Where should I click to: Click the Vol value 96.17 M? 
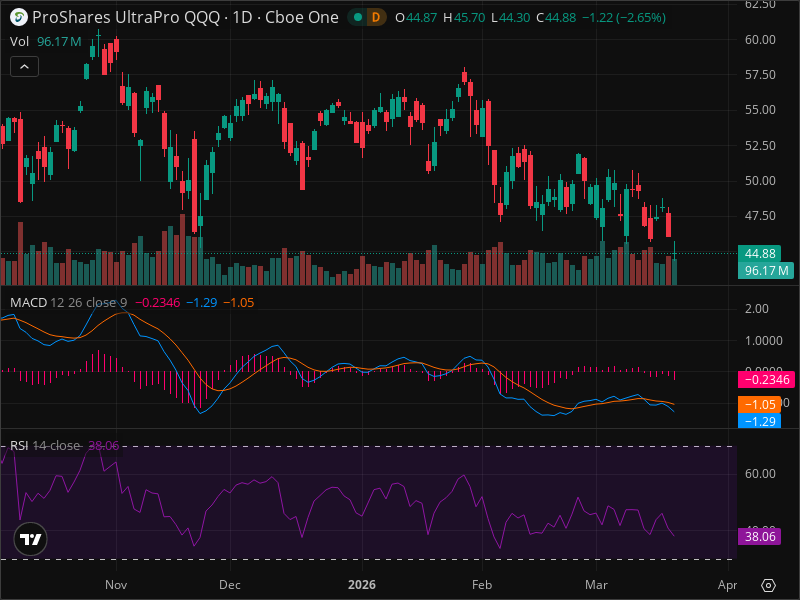59,41
